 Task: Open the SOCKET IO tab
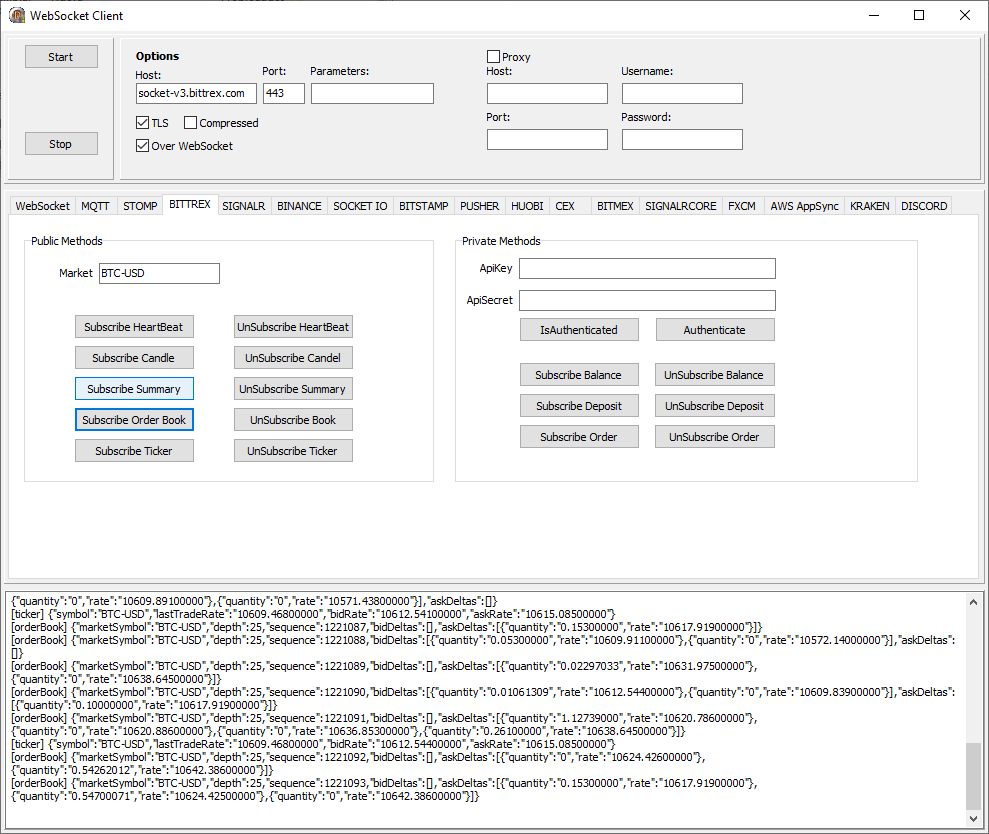pyautogui.click(x=360, y=206)
